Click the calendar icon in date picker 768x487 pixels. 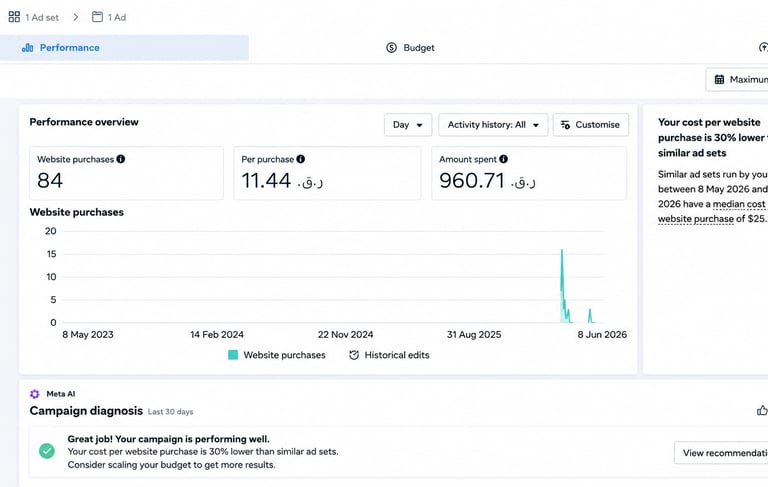pyautogui.click(x=719, y=79)
